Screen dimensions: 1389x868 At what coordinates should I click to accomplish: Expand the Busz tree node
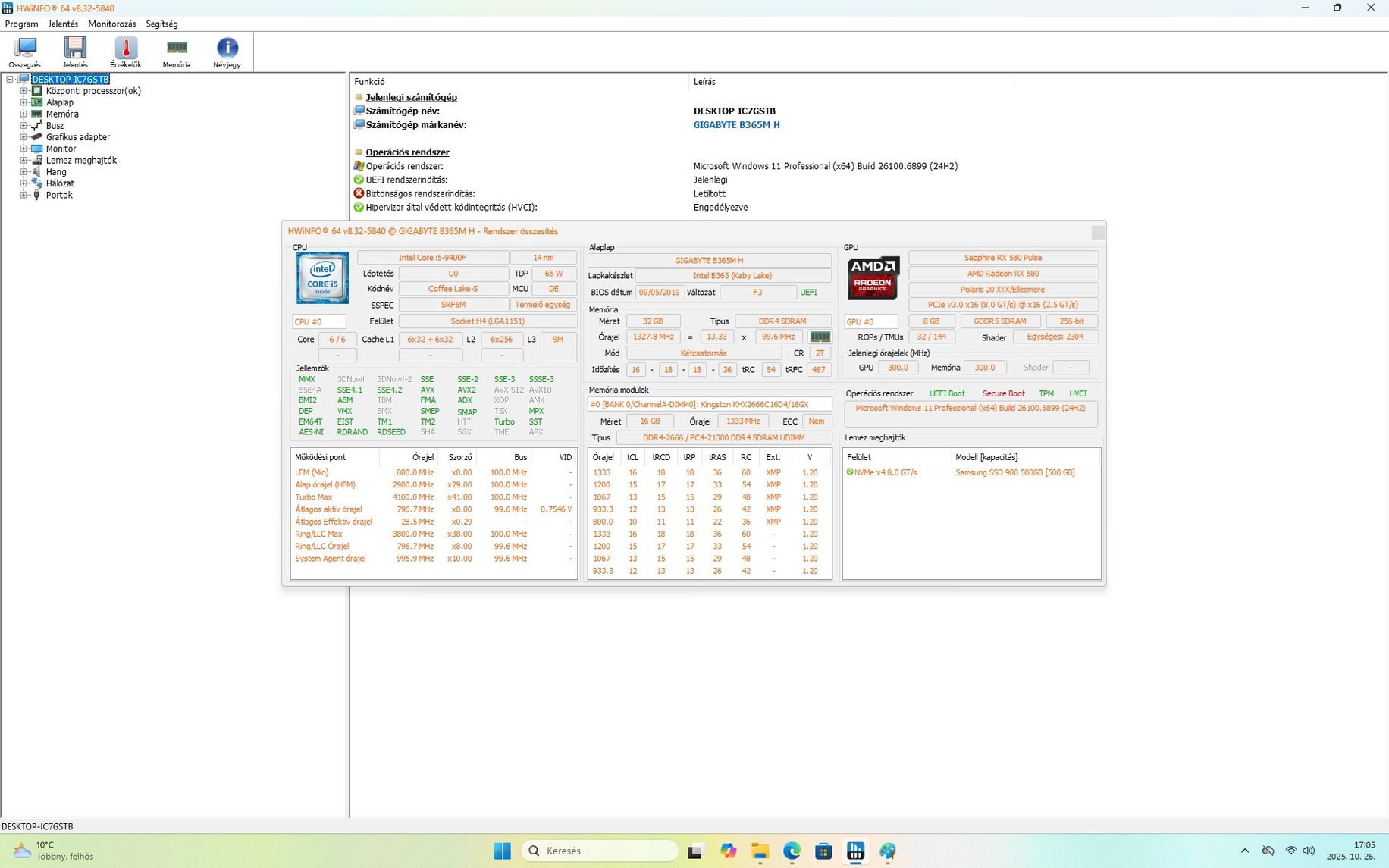pos(24,126)
